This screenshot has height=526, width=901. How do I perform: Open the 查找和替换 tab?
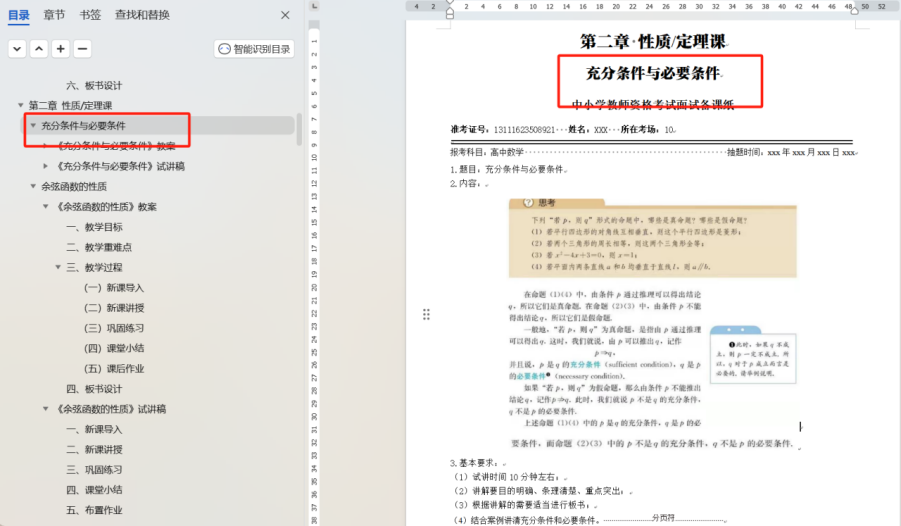(142, 15)
